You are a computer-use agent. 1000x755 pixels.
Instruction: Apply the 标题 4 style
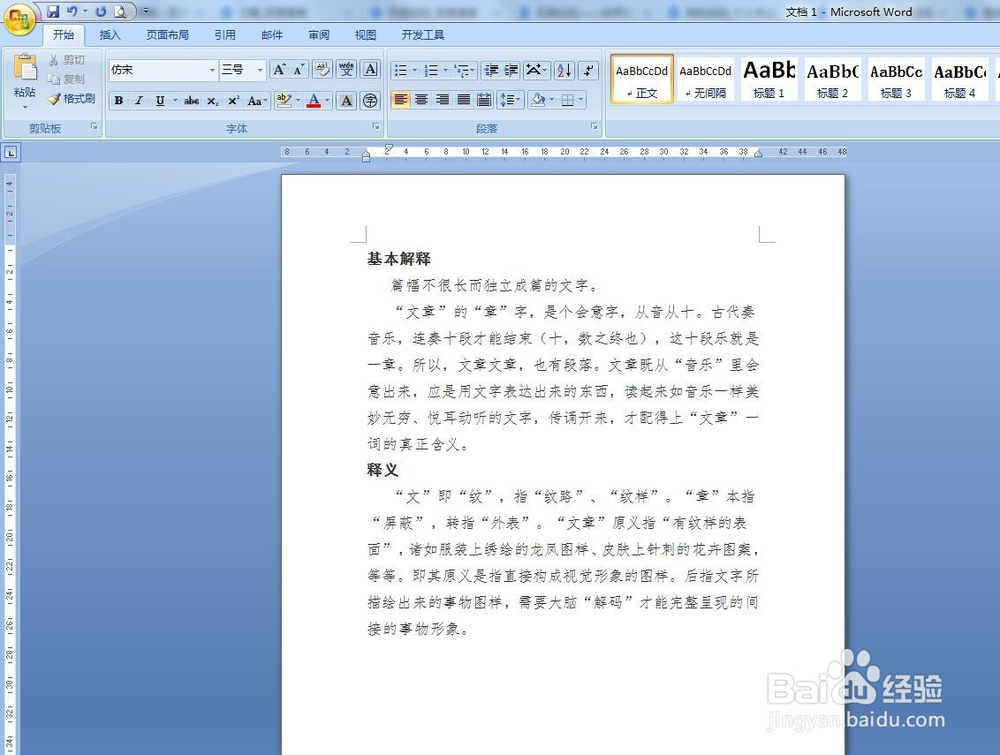click(x=960, y=79)
